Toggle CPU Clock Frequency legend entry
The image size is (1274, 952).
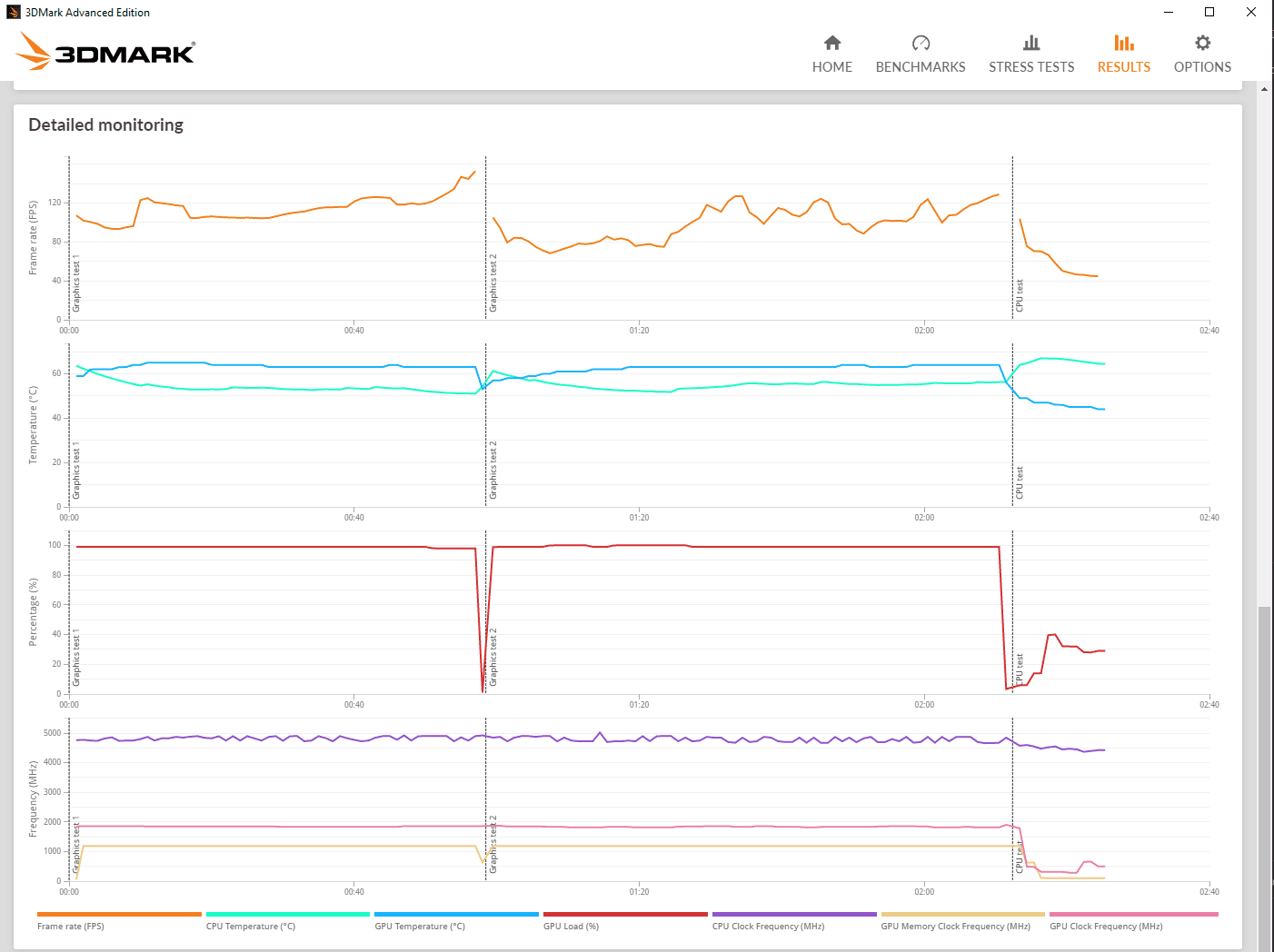click(x=768, y=927)
